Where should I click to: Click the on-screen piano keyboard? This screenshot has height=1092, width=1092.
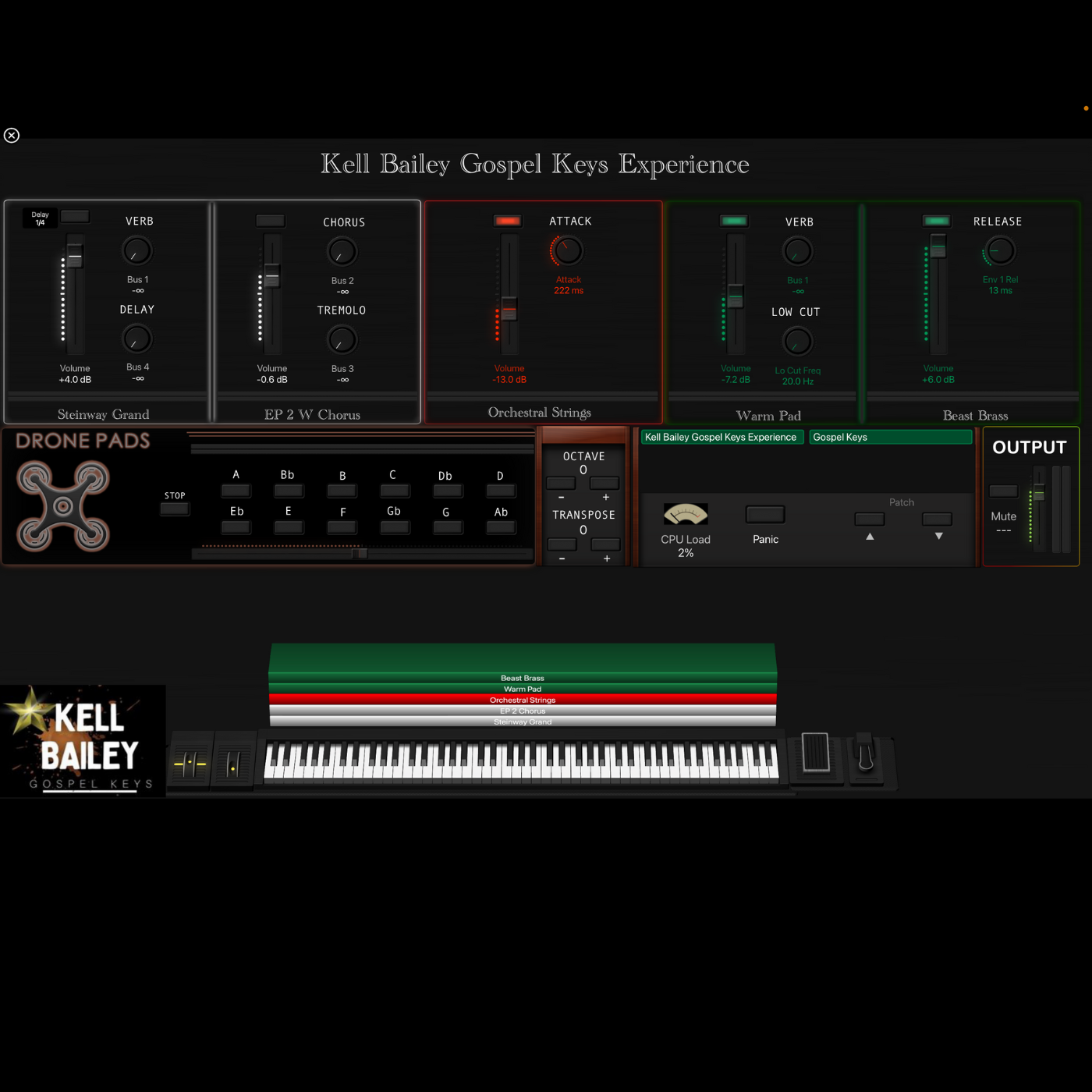point(521,760)
